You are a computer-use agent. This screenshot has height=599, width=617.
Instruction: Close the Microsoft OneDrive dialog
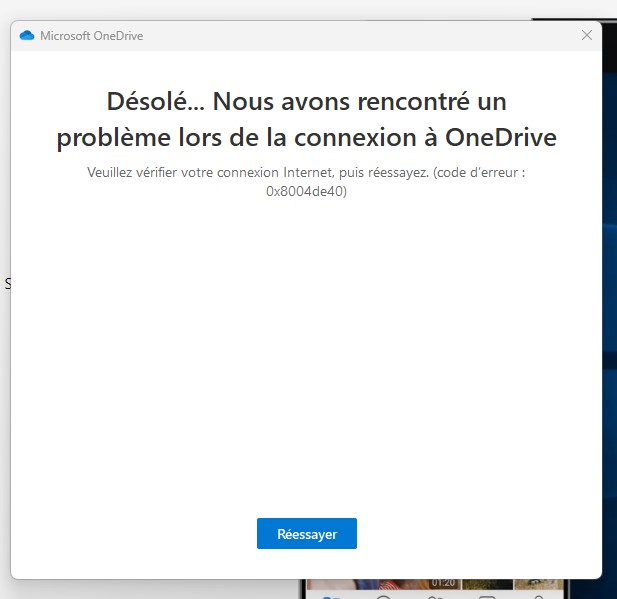pos(587,35)
